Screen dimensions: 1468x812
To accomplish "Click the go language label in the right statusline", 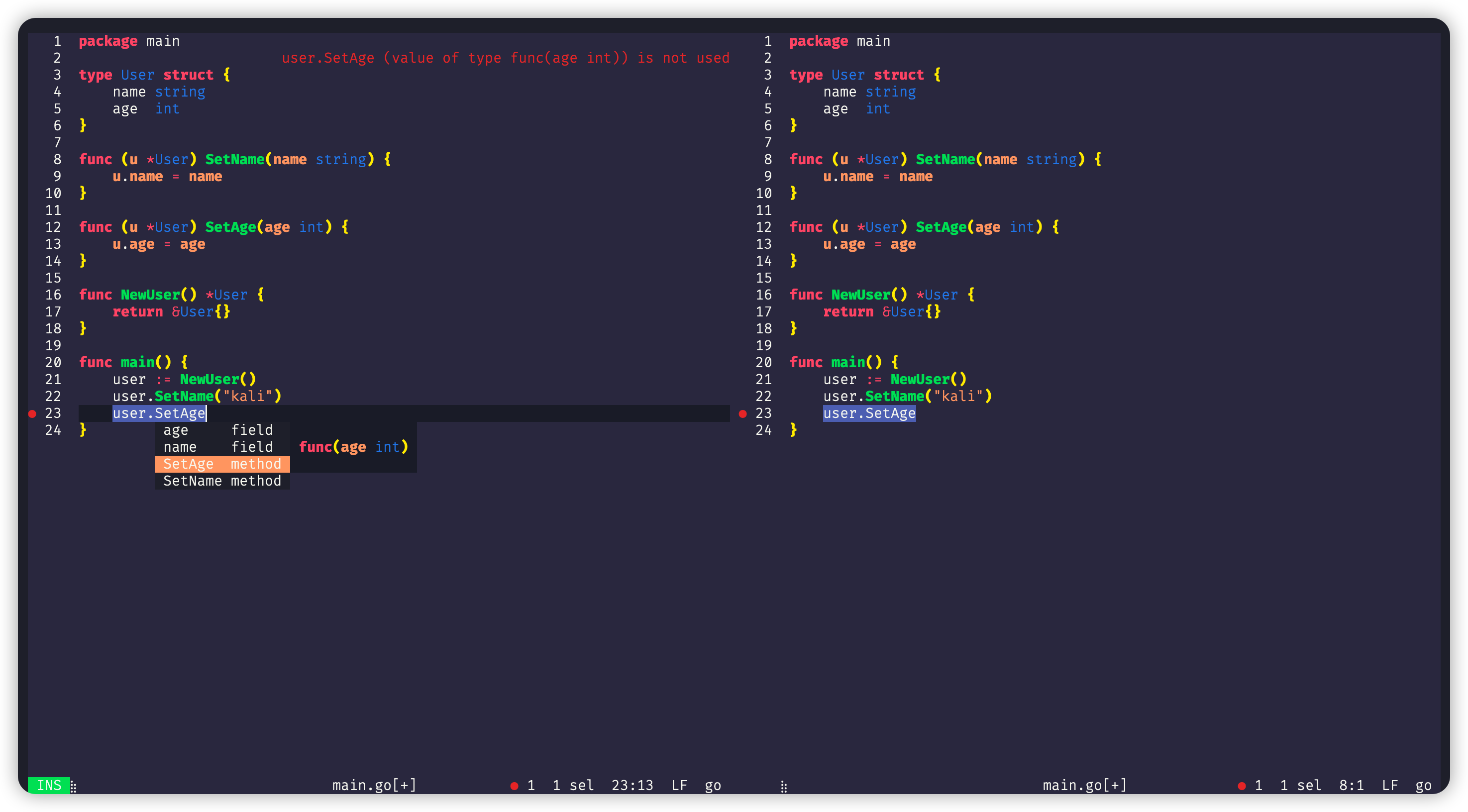I will tap(1423, 785).
